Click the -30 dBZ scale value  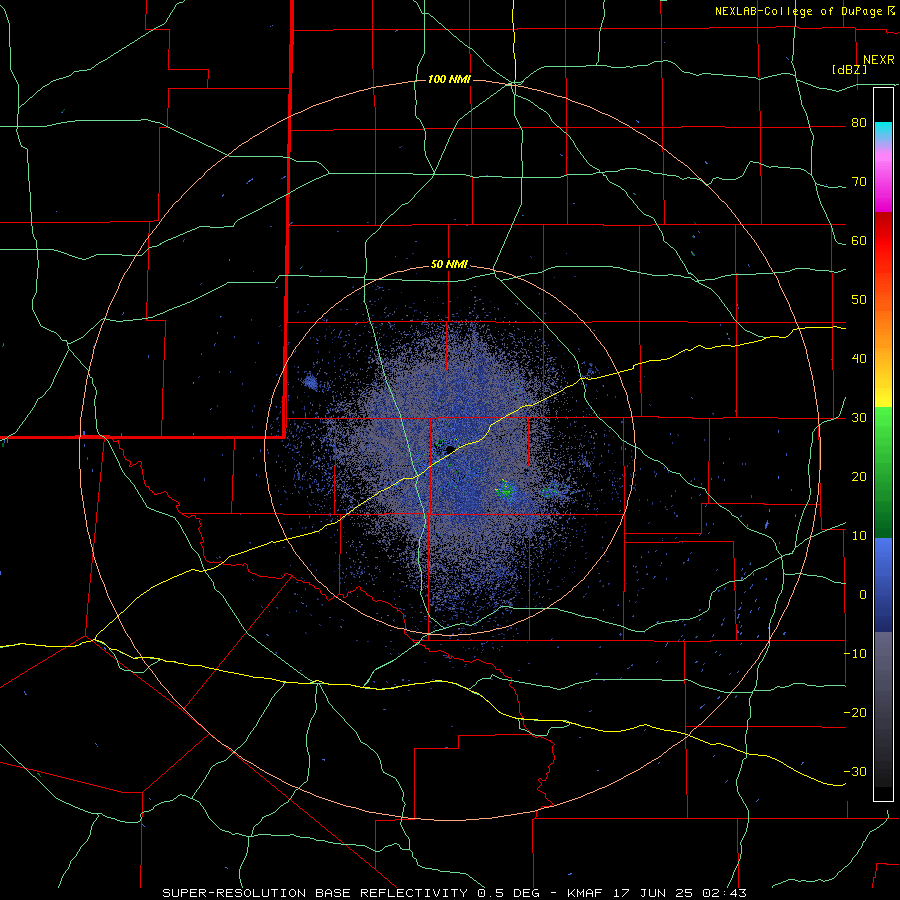tap(855, 771)
